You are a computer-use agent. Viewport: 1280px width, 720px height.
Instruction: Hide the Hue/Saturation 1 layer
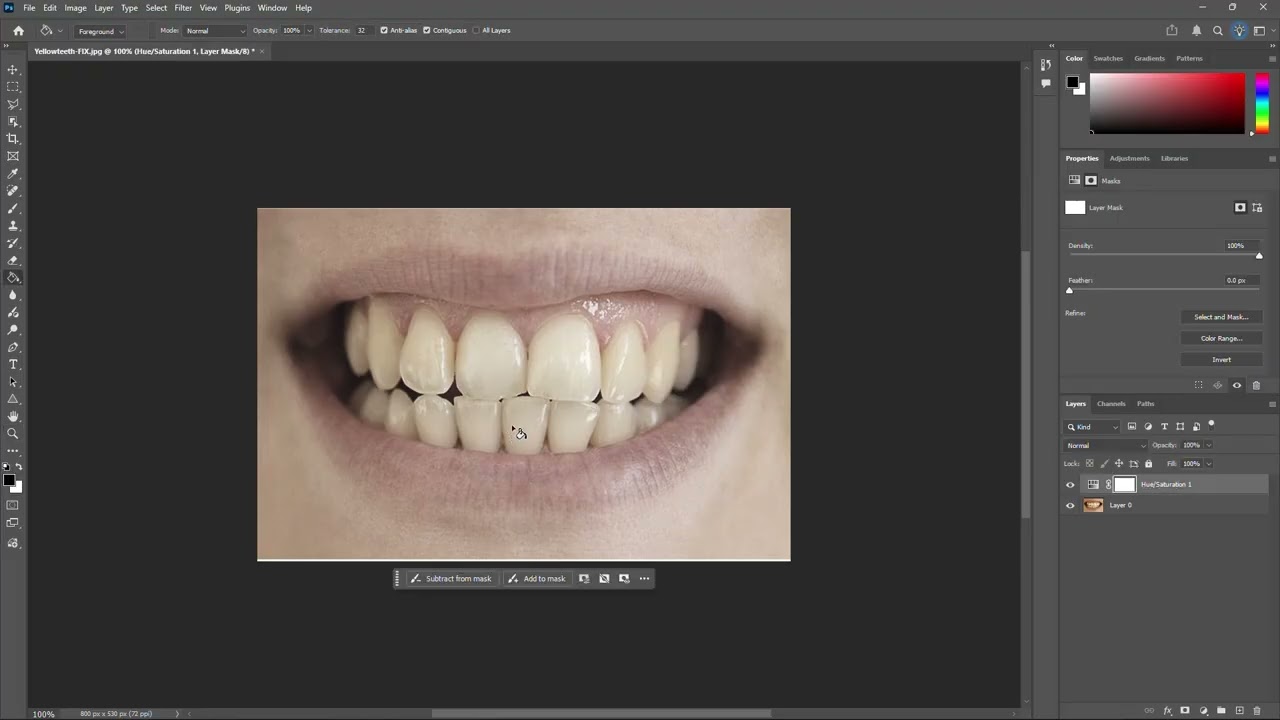(x=1070, y=485)
